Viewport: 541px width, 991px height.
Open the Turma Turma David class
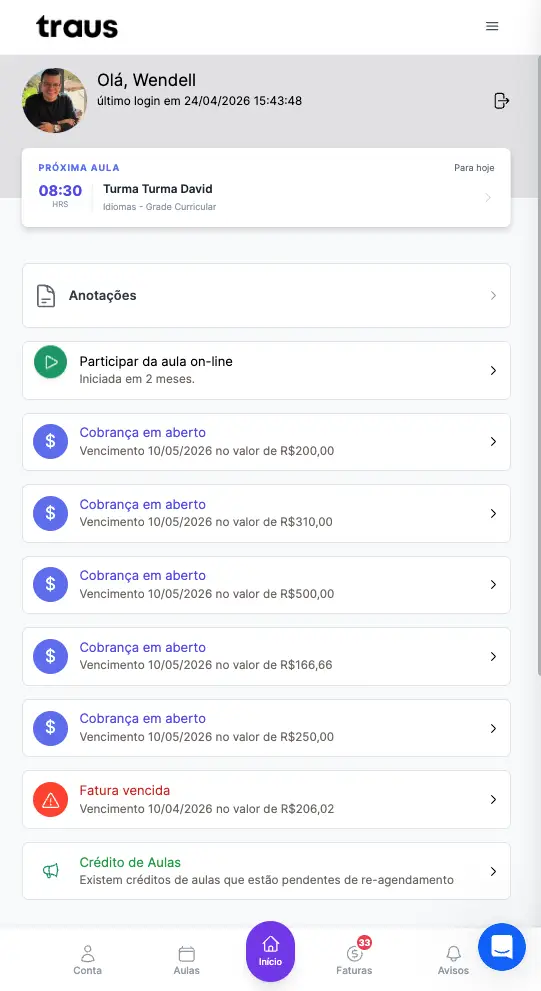point(157,189)
